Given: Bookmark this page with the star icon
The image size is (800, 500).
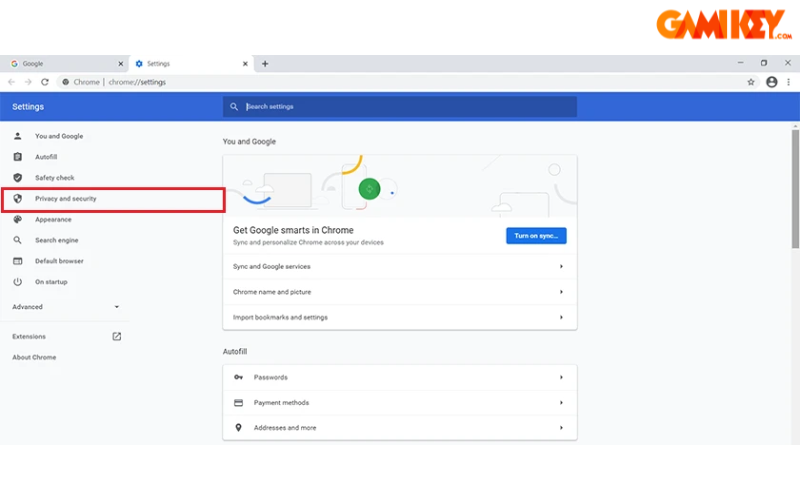Looking at the screenshot, I should point(751,82).
